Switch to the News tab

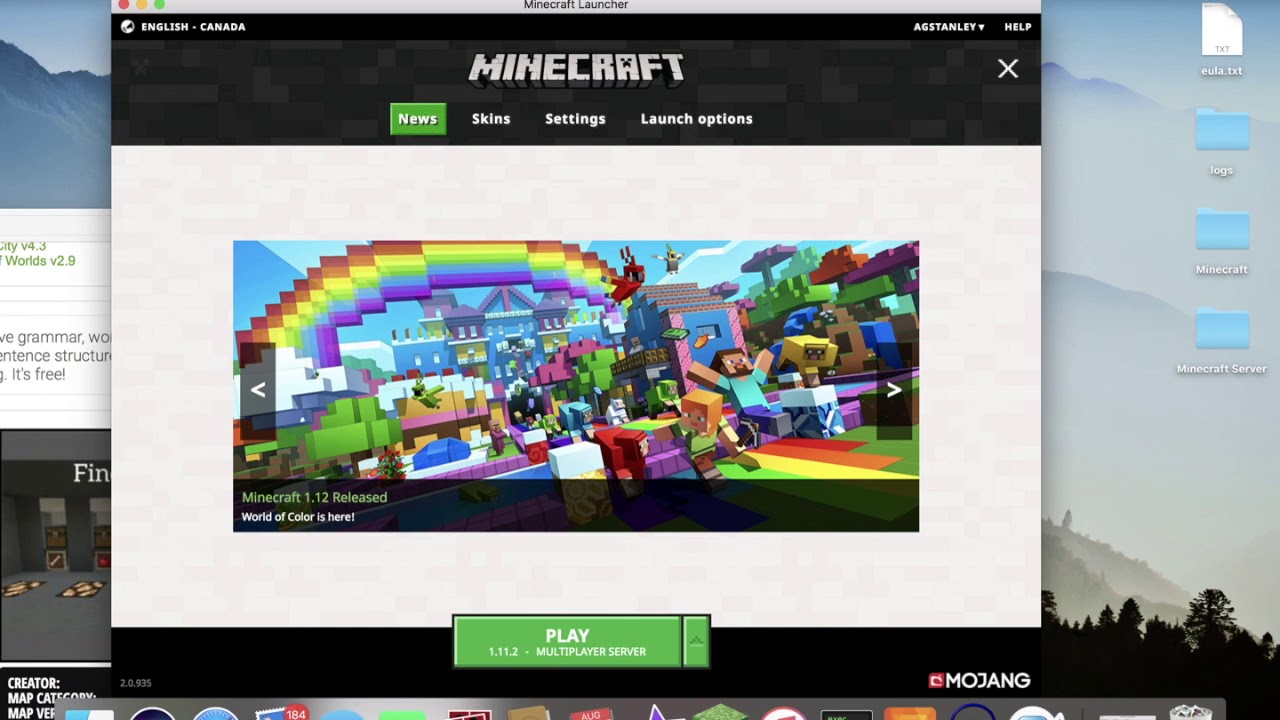tap(417, 119)
